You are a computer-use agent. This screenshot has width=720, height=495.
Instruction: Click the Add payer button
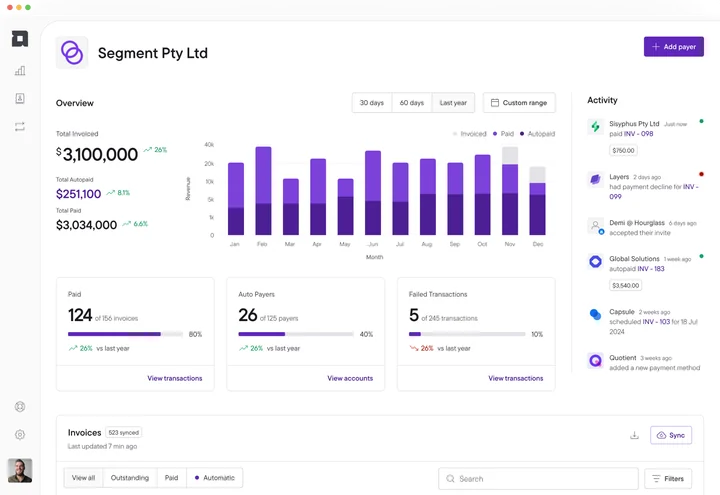[x=674, y=47]
